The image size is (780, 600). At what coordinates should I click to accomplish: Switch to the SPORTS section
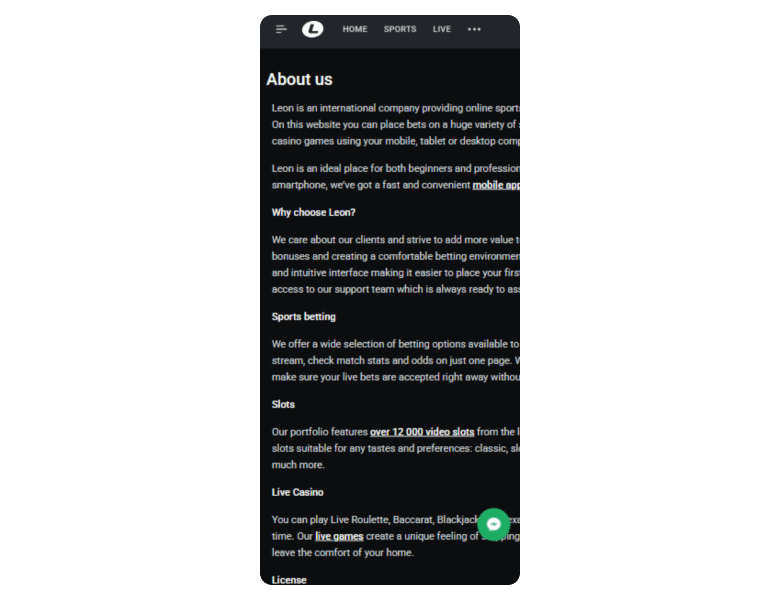point(400,30)
